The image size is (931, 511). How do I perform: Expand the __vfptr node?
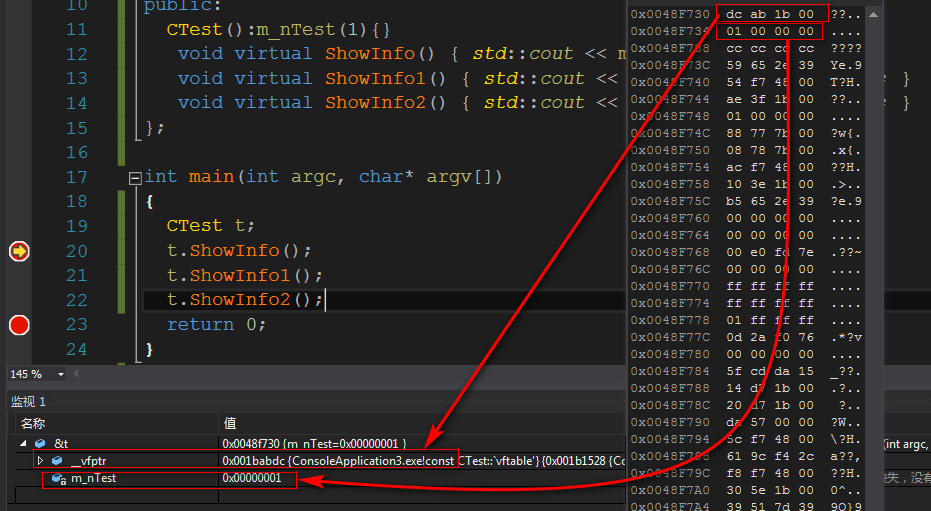click(x=40, y=460)
